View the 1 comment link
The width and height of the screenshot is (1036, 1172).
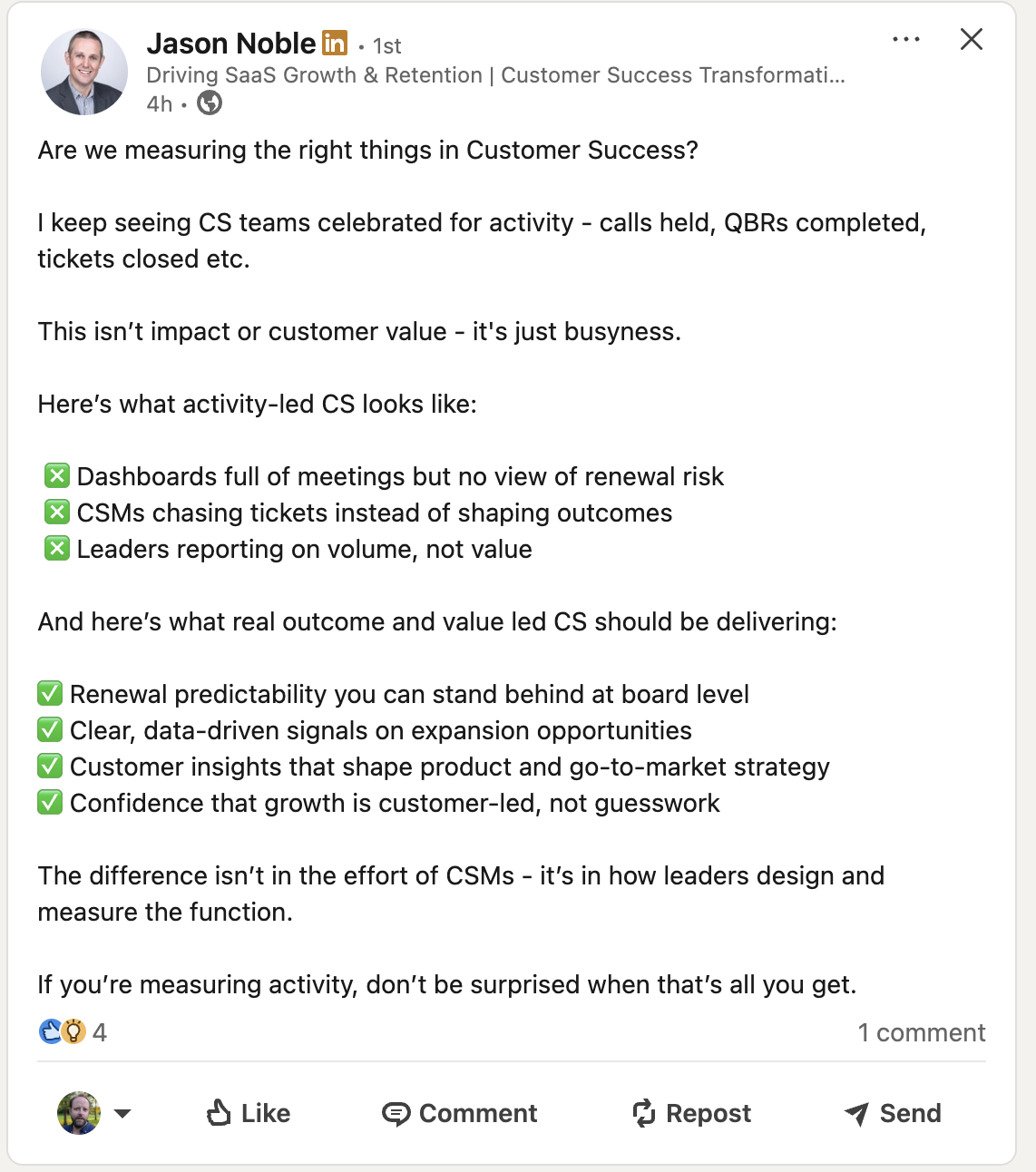(921, 1032)
